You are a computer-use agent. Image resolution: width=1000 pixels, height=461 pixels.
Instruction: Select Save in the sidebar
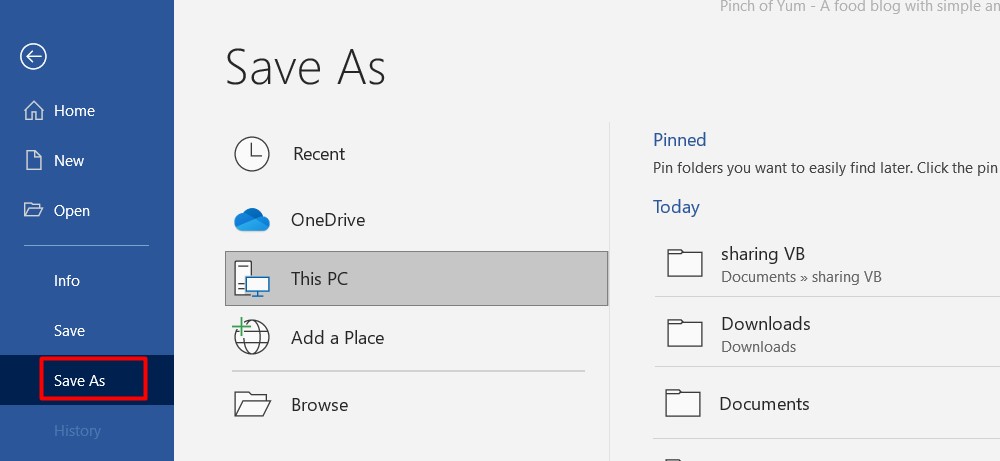(70, 331)
